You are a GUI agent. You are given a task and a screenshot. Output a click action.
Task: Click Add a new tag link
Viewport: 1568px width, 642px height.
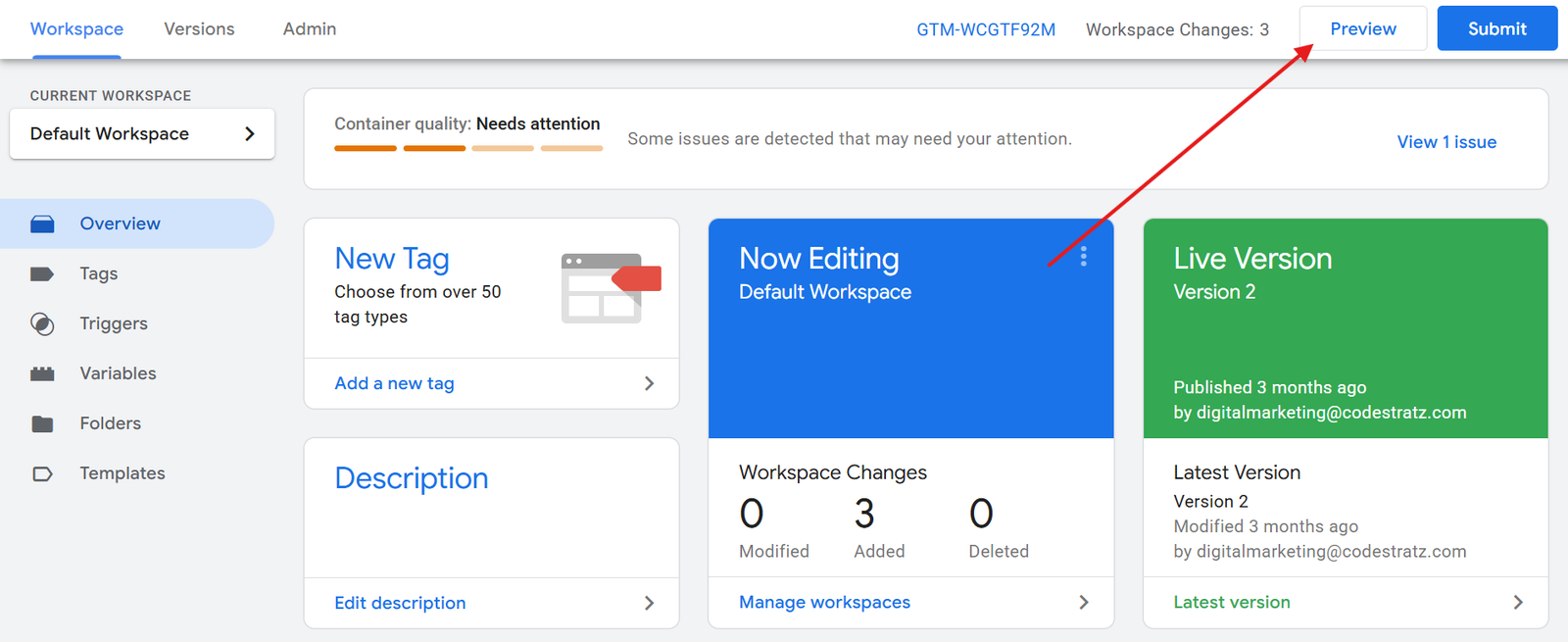394,384
